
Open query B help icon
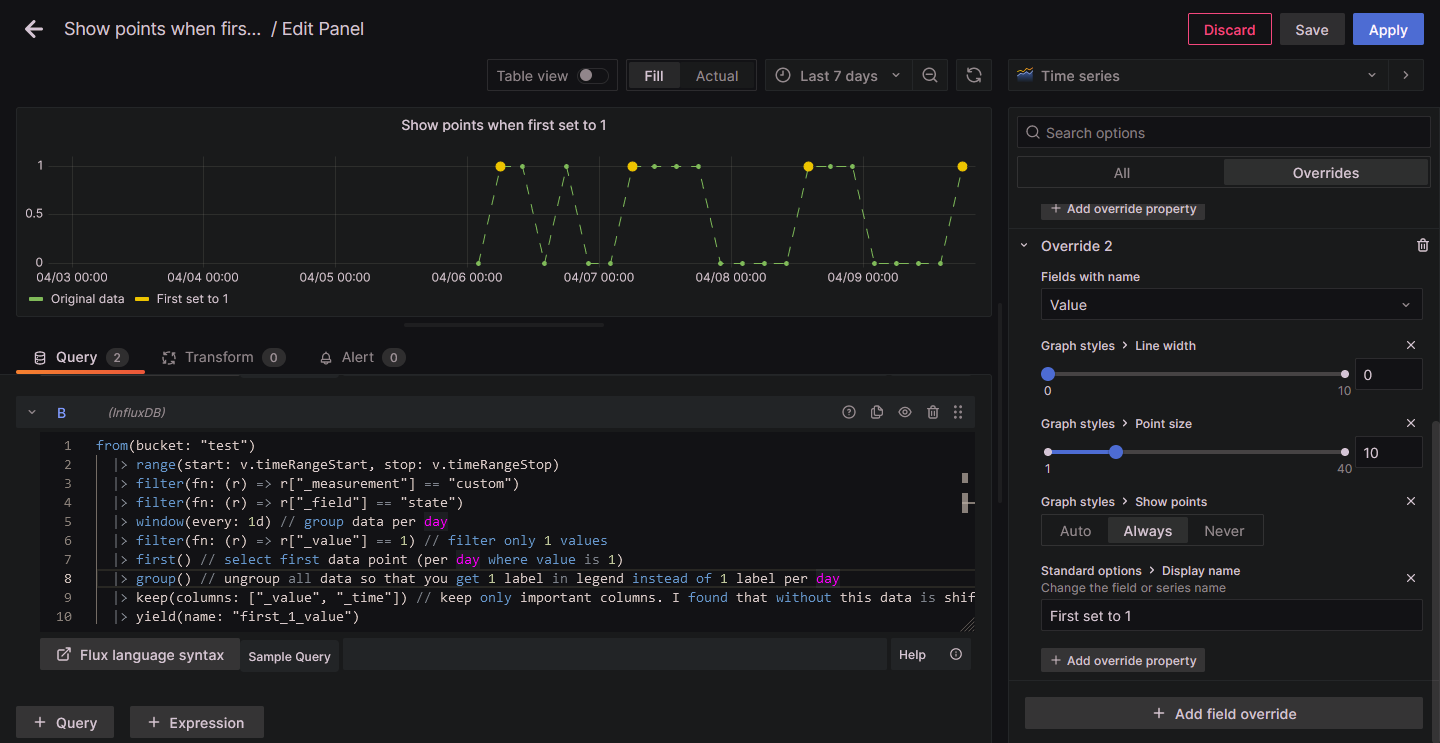point(849,412)
